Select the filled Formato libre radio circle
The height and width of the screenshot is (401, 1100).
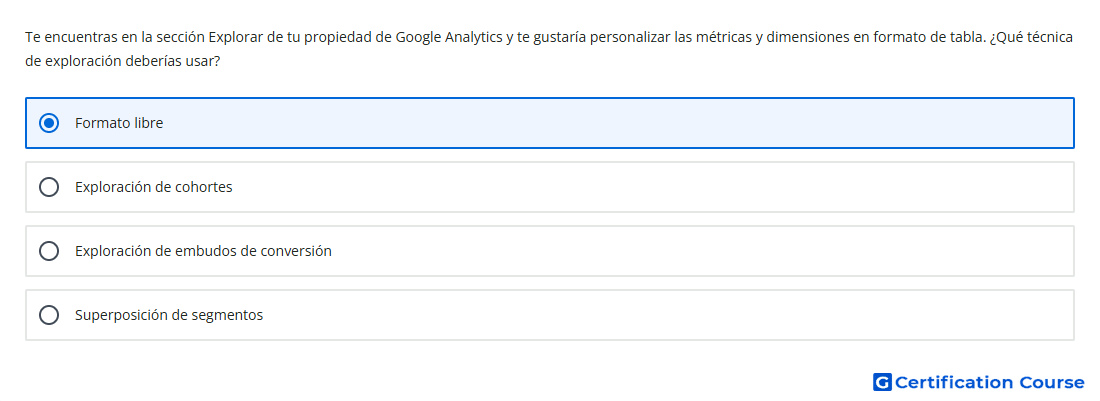[49, 123]
